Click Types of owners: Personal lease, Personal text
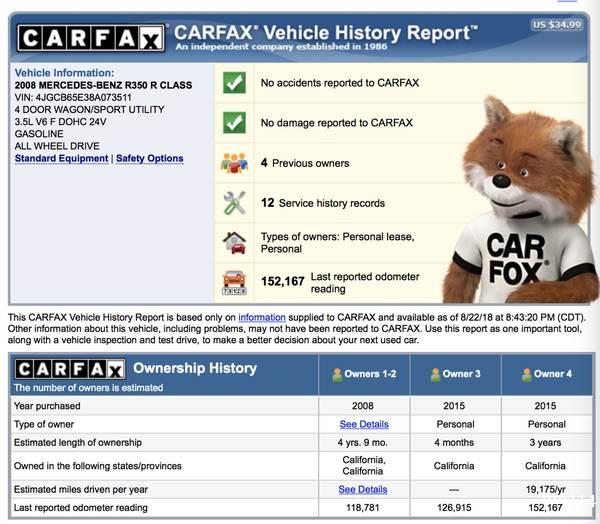Viewport: 600px width, 524px height. tap(338, 243)
